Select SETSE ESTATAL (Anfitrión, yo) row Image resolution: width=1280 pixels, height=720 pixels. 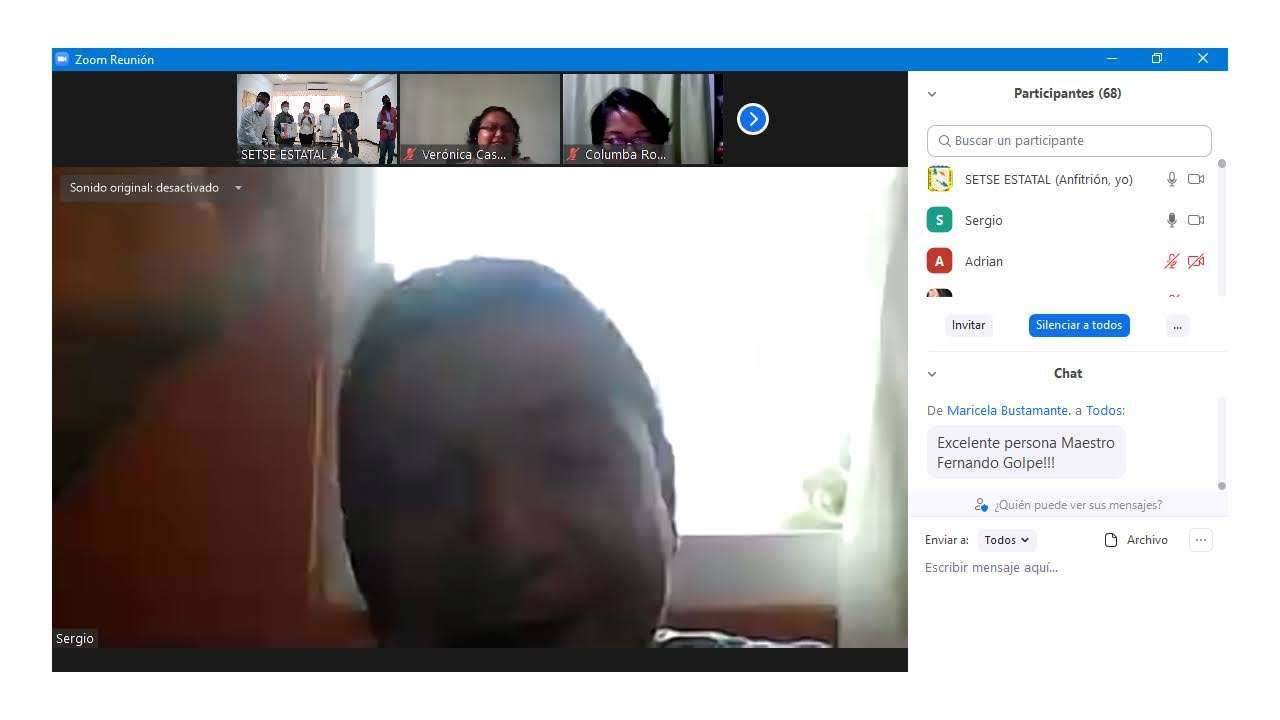[1069, 179]
